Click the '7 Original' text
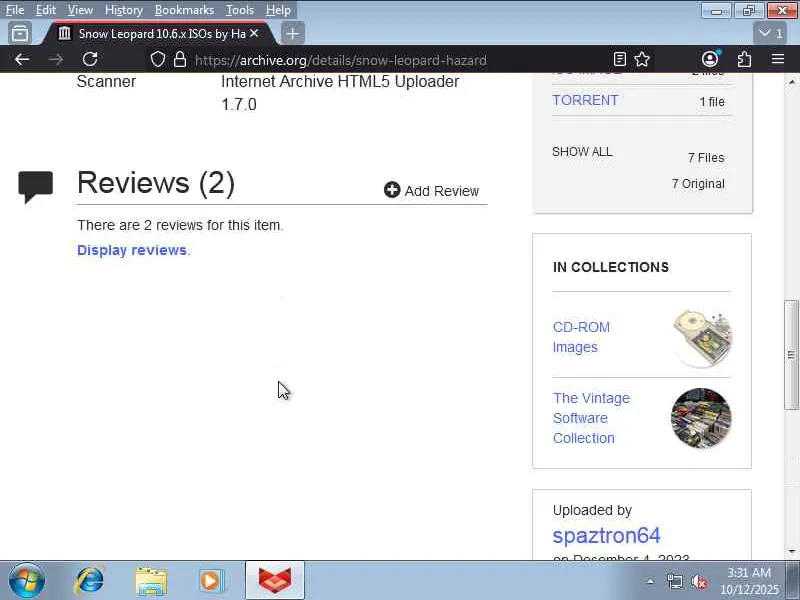Screen dimensions: 800x600 (698, 184)
